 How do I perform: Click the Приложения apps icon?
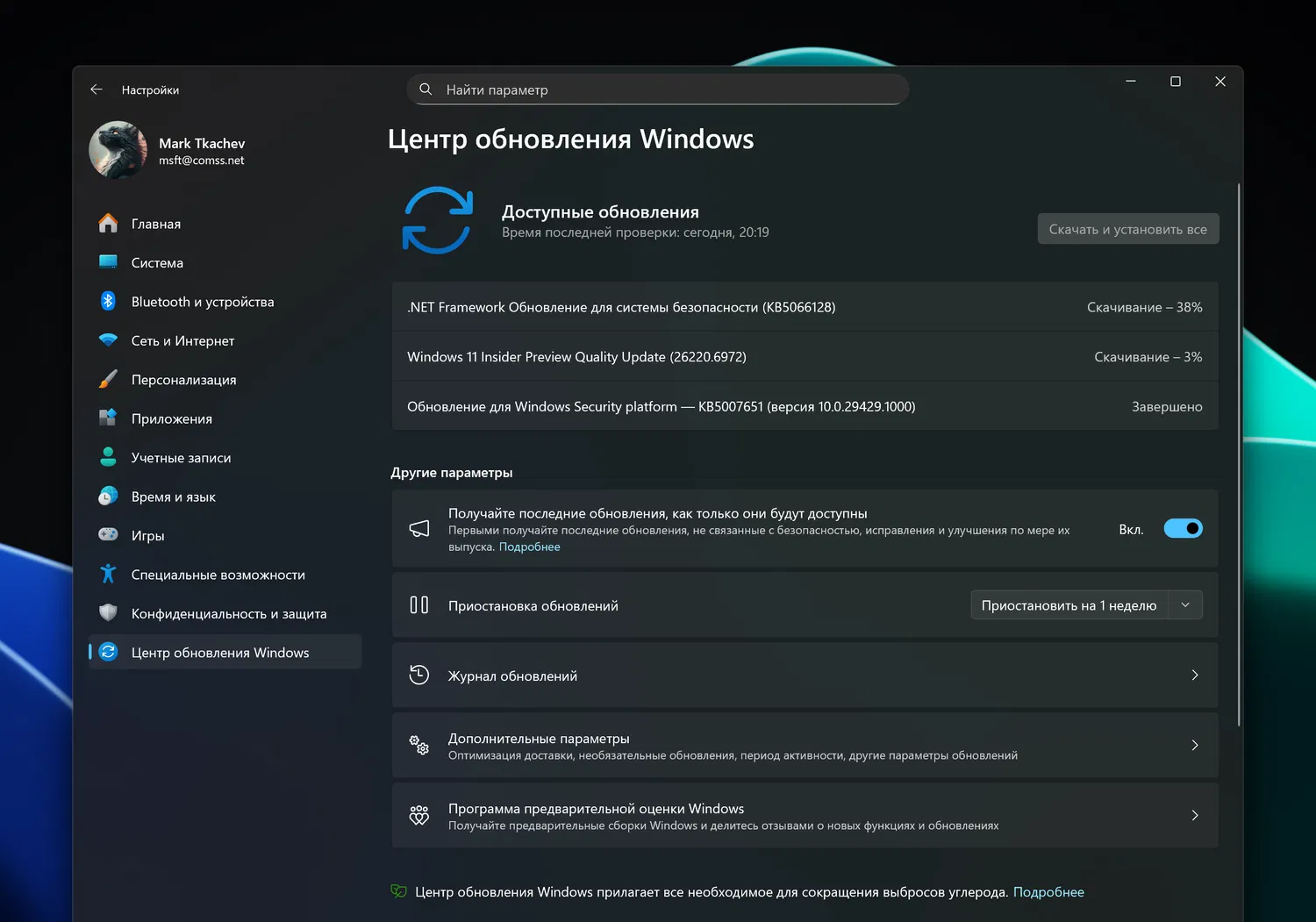(108, 418)
